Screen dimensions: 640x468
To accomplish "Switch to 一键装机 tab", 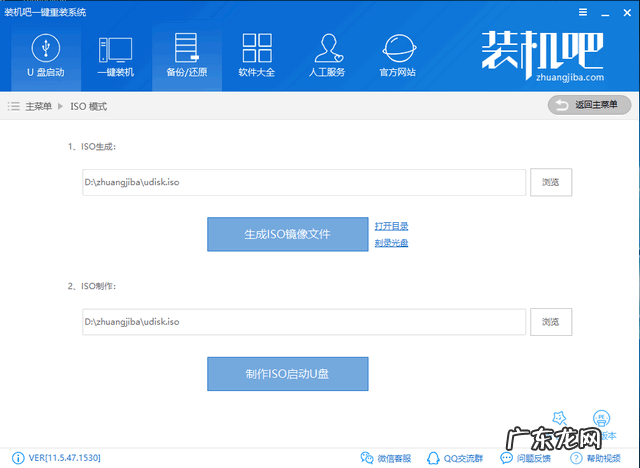I will (x=116, y=55).
